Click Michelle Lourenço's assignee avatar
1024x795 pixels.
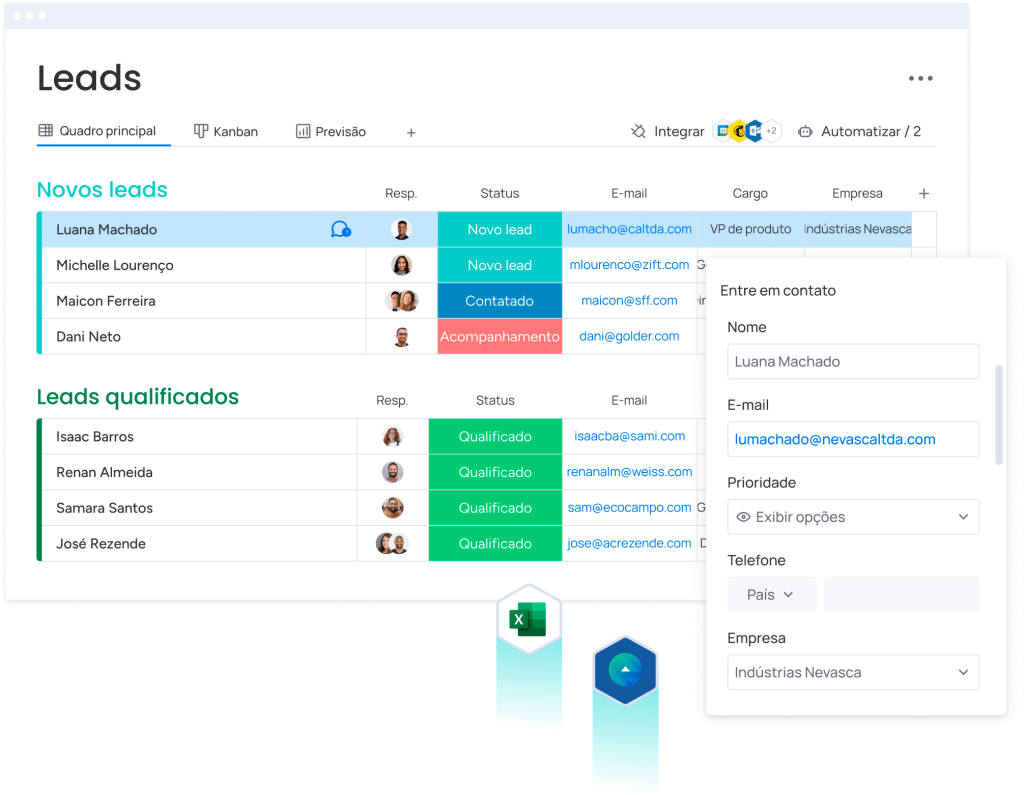coord(401,265)
